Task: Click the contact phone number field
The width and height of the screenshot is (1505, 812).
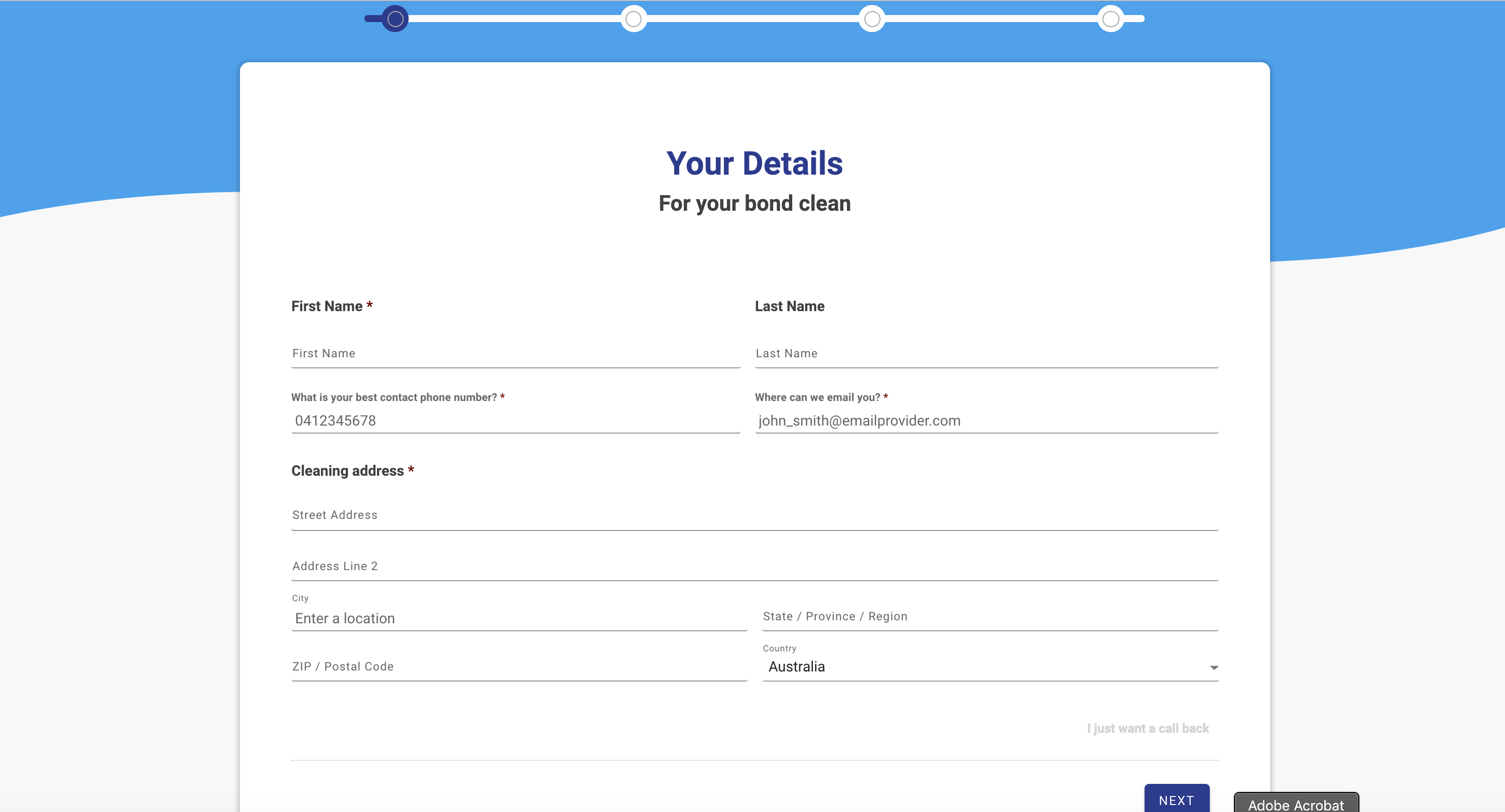Action: tap(515, 421)
